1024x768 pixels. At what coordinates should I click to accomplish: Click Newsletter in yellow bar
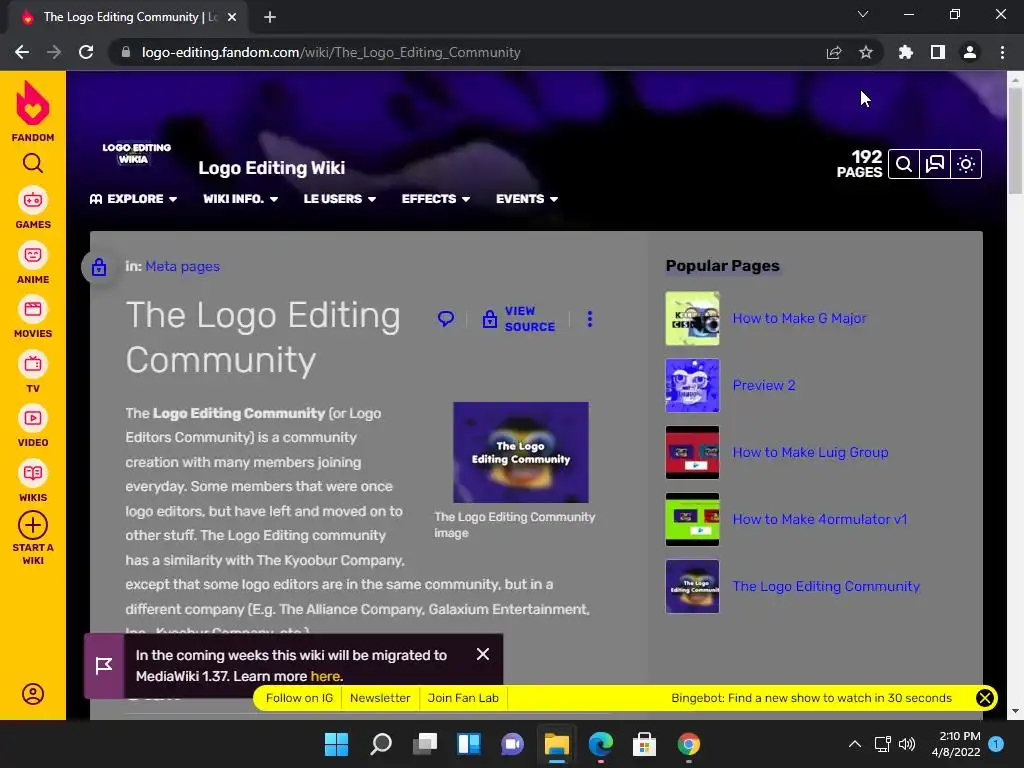(380, 698)
